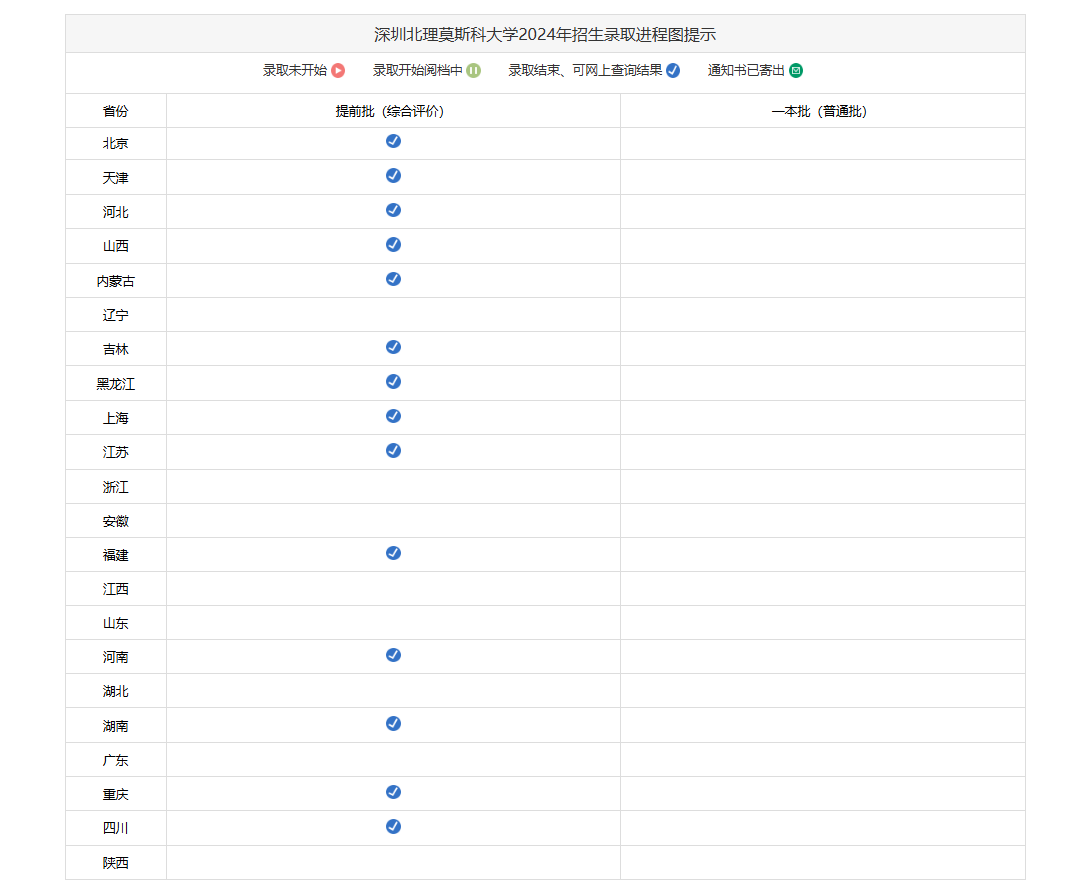The width and height of the screenshot is (1075, 893).
Task: Click the blue check in 河北 row
Action: pyautogui.click(x=394, y=210)
